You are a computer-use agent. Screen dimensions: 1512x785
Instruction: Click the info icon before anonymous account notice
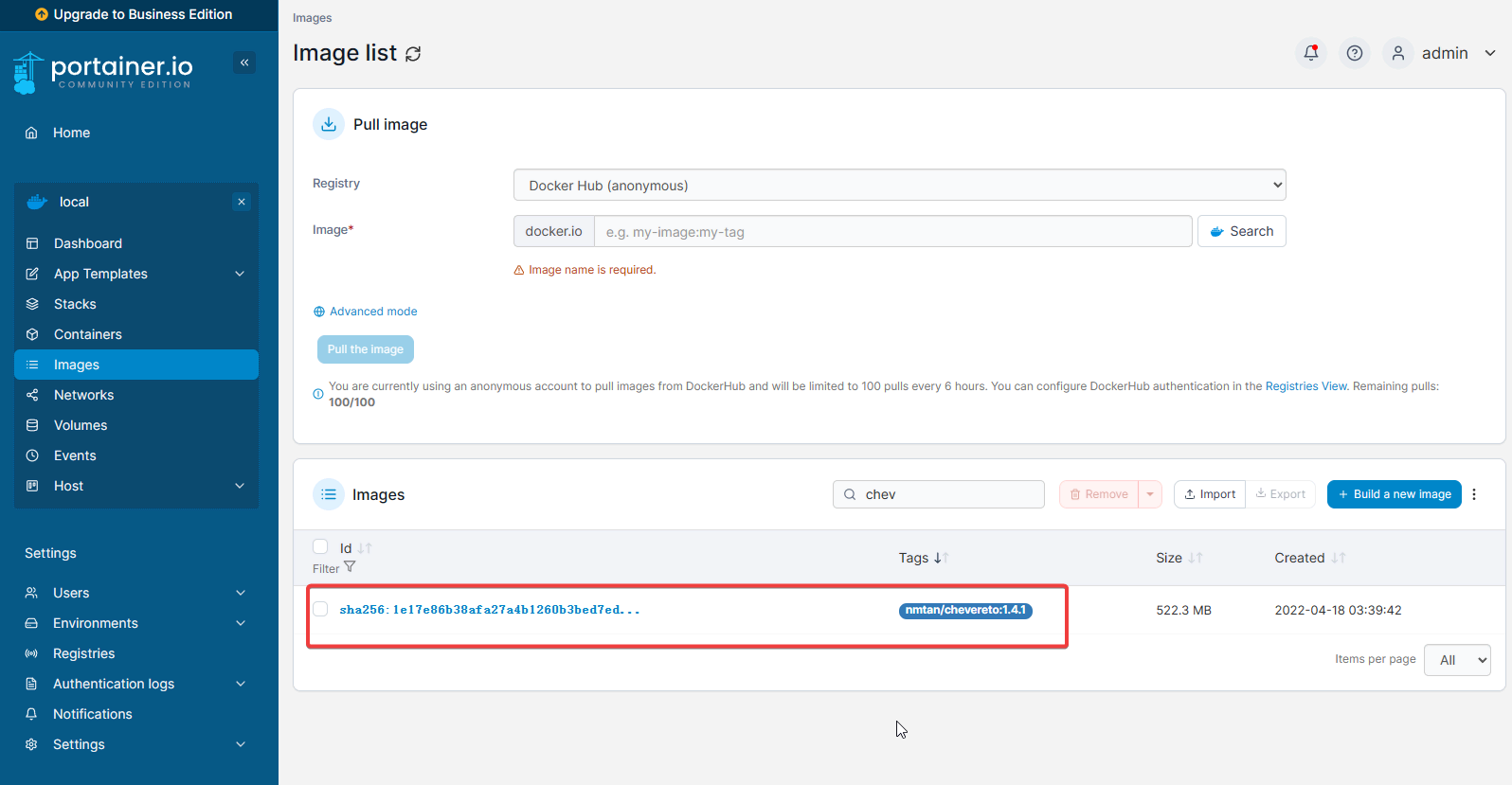coord(318,394)
